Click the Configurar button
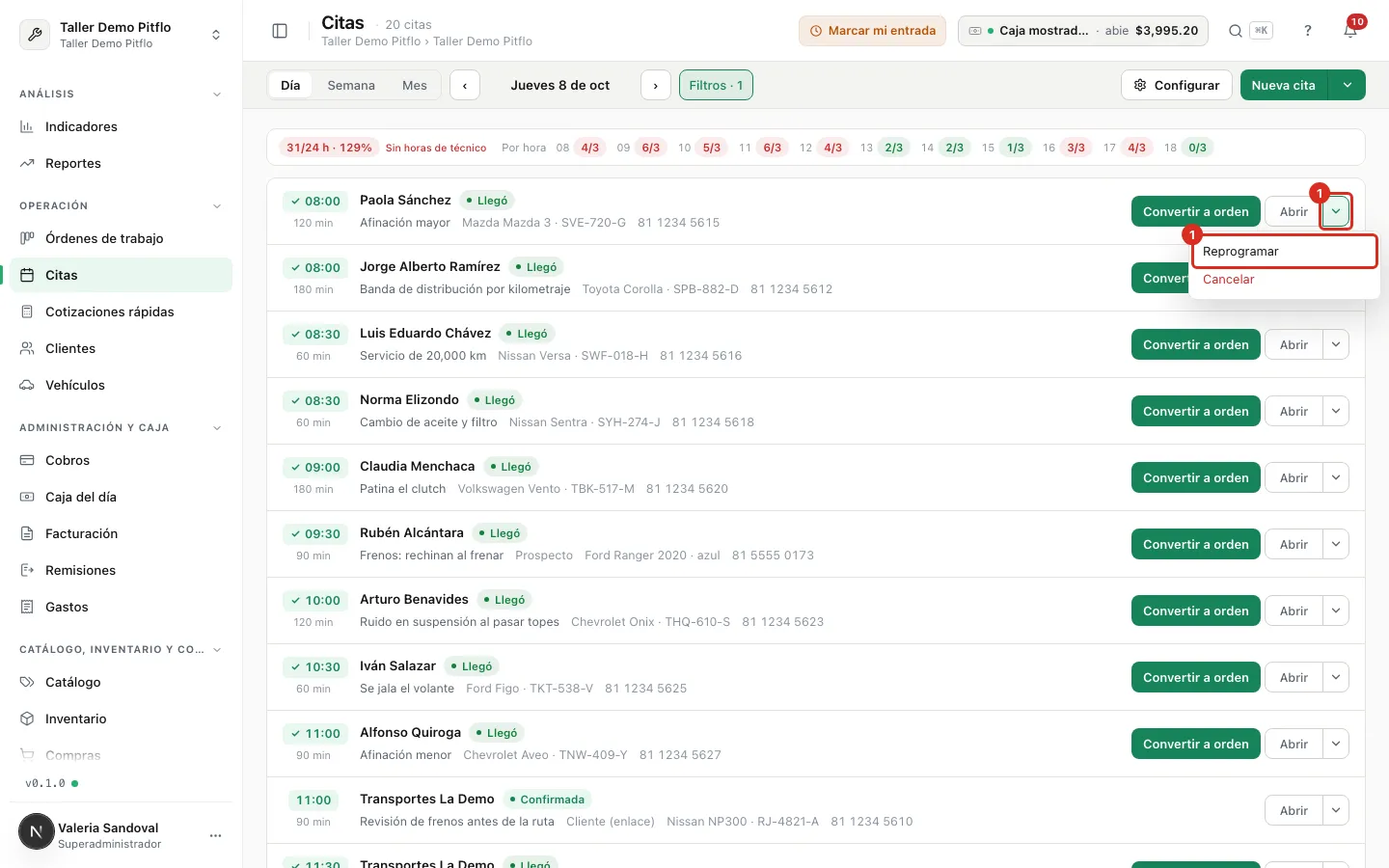The width and height of the screenshot is (1389, 868). pyautogui.click(x=1177, y=85)
